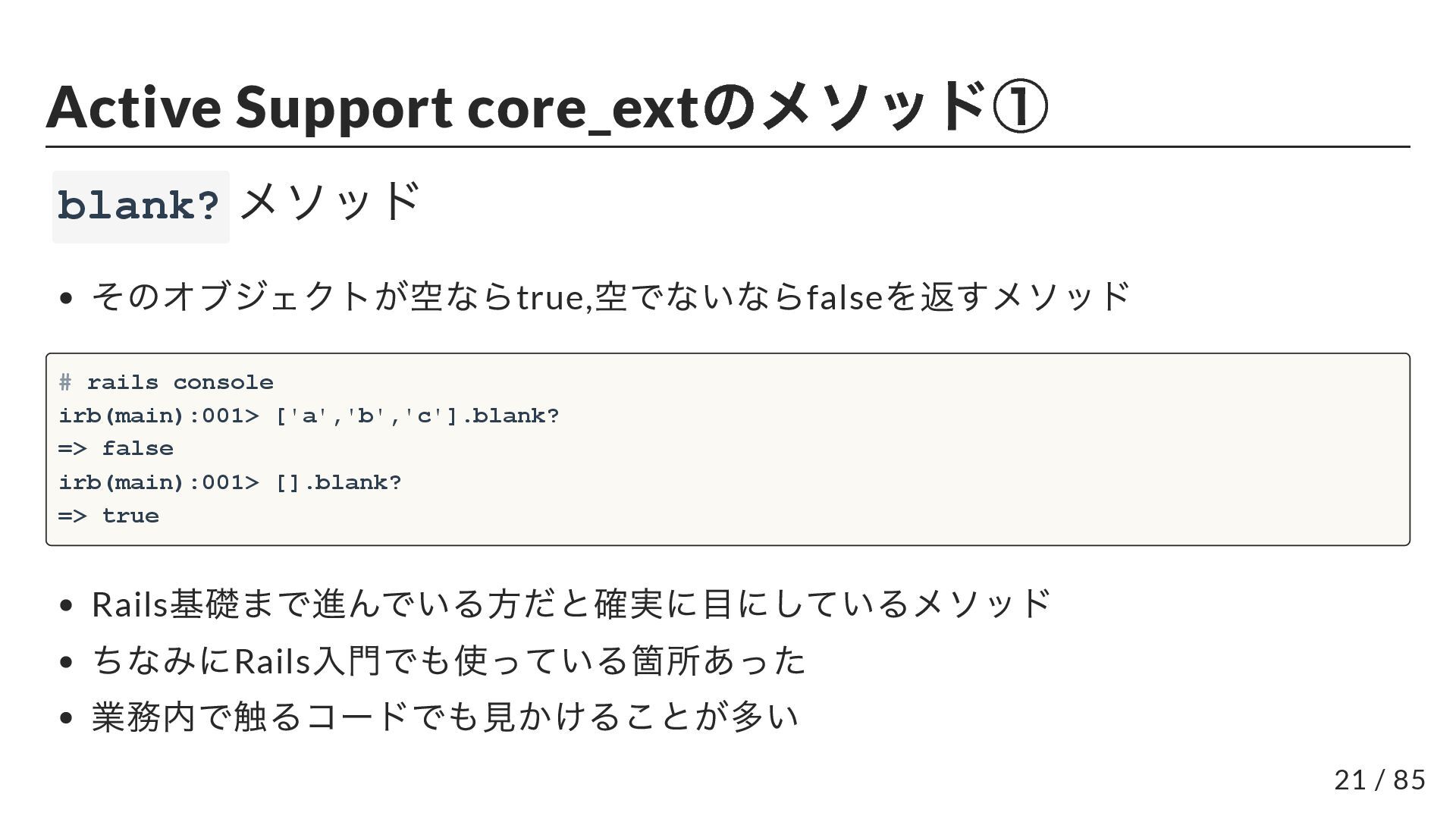1456x819 pixels.
Task: Click the bullet starting with 'Rails基礎'
Action: pyautogui.click(x=571, y=604)
